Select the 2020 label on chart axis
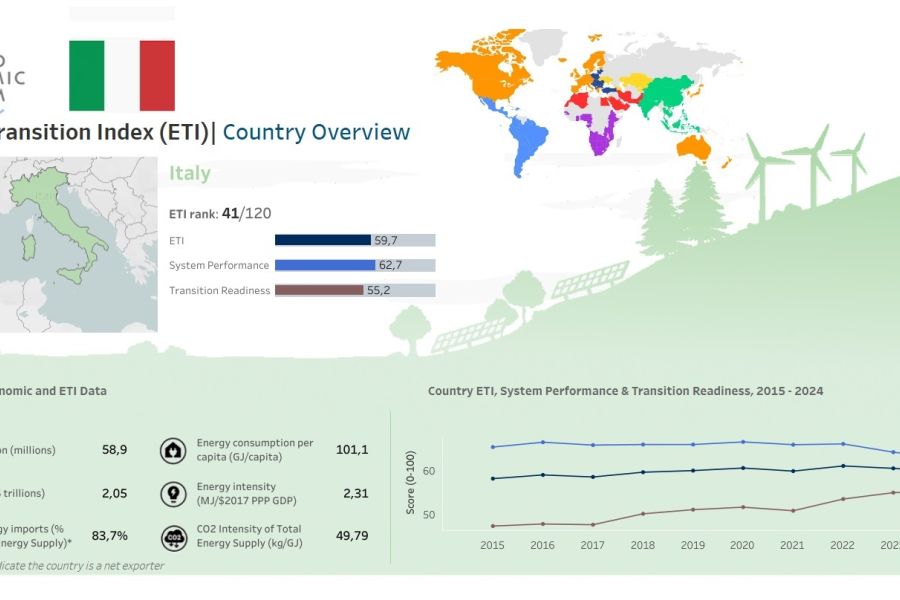 [x=741, y=545]
